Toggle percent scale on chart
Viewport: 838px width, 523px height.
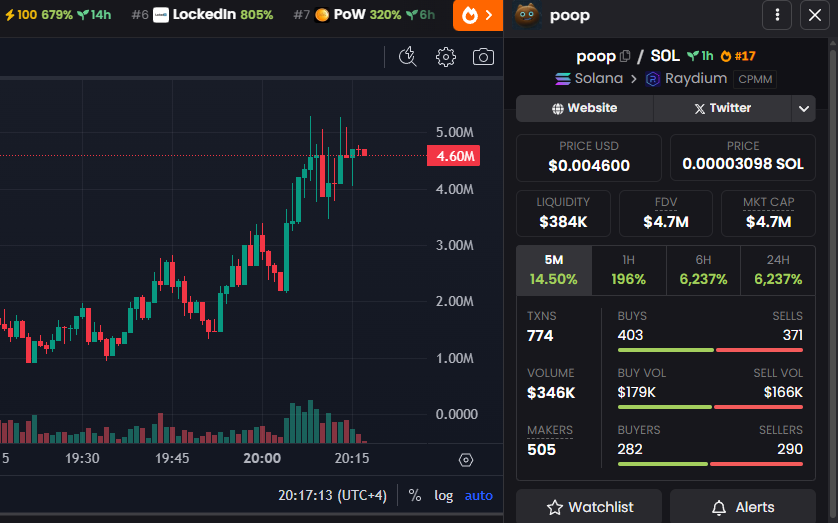pos(415,495)
